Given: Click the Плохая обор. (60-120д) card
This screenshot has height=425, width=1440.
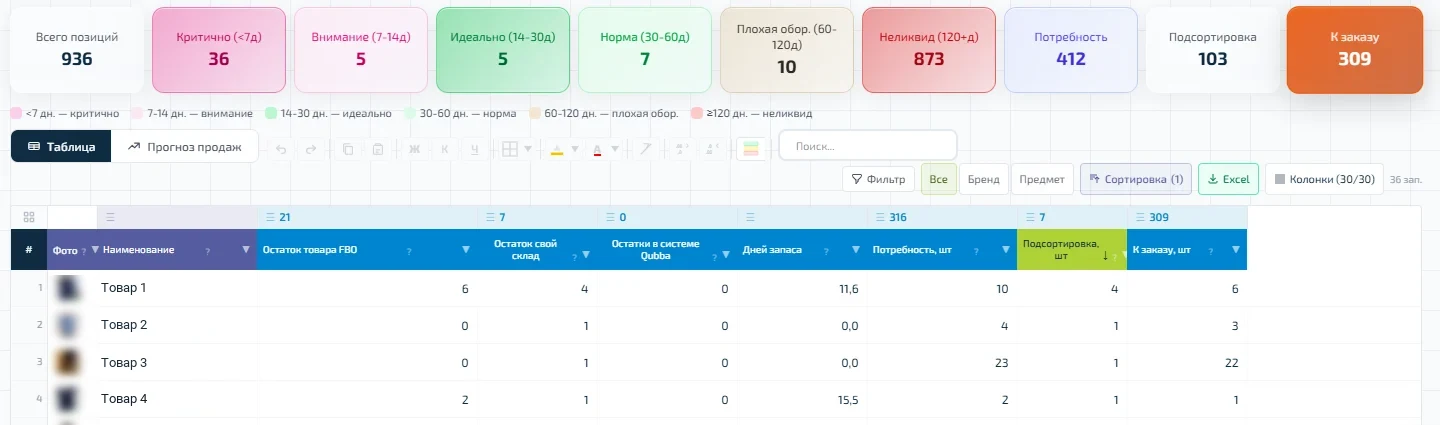Looking at the screenshot, I should pos(787,50).
